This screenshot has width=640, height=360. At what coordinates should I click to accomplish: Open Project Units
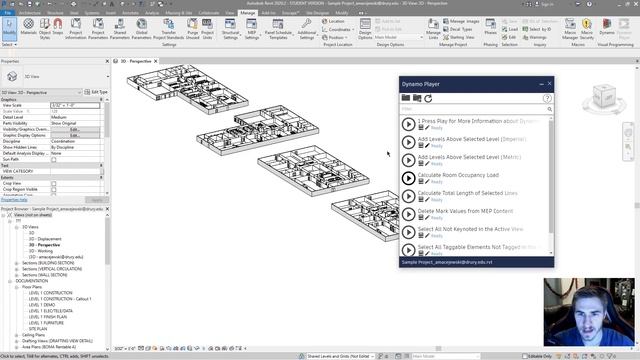(x=207, y=29)
